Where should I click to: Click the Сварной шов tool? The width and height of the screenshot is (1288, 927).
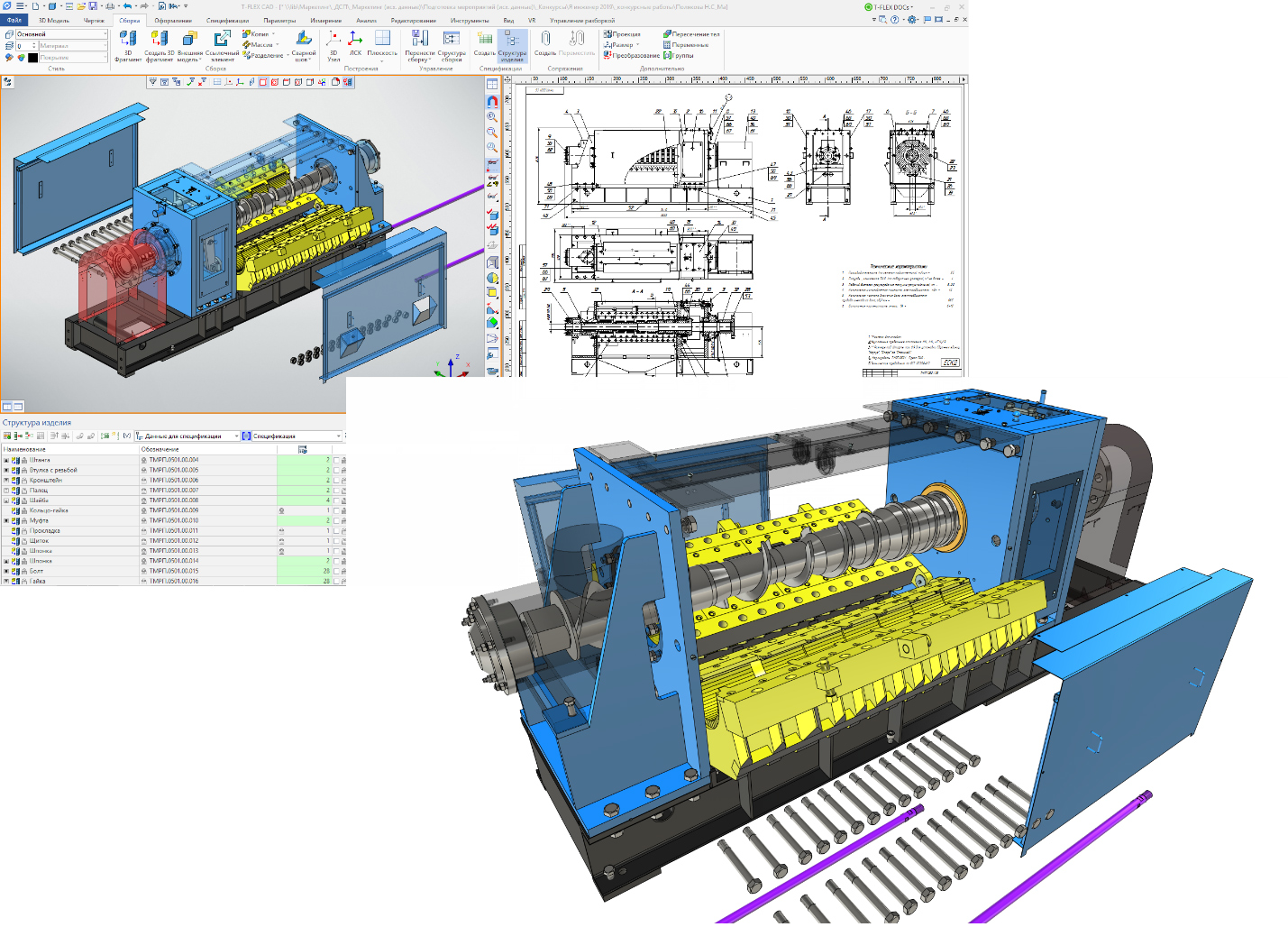tap(304, 46)
